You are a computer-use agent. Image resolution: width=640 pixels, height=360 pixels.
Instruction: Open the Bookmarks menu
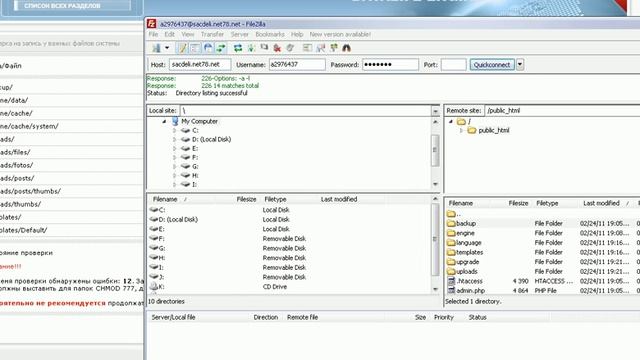[x=270, y=34]
